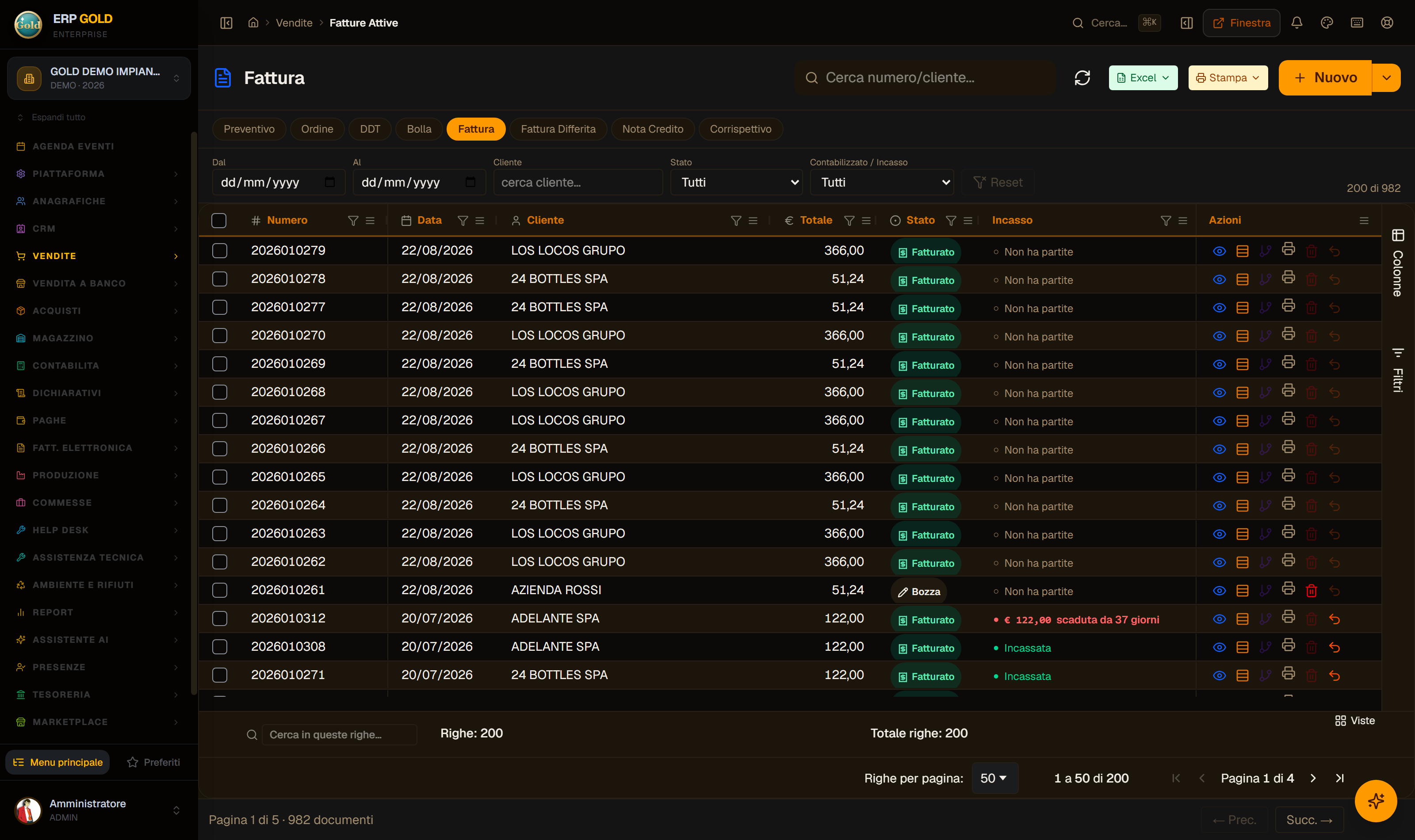Click the undo arrow for invoice 2026010312
The height and width of the screenshot is (840, 1415).
pyautogui.click(x=1334, y=619)
